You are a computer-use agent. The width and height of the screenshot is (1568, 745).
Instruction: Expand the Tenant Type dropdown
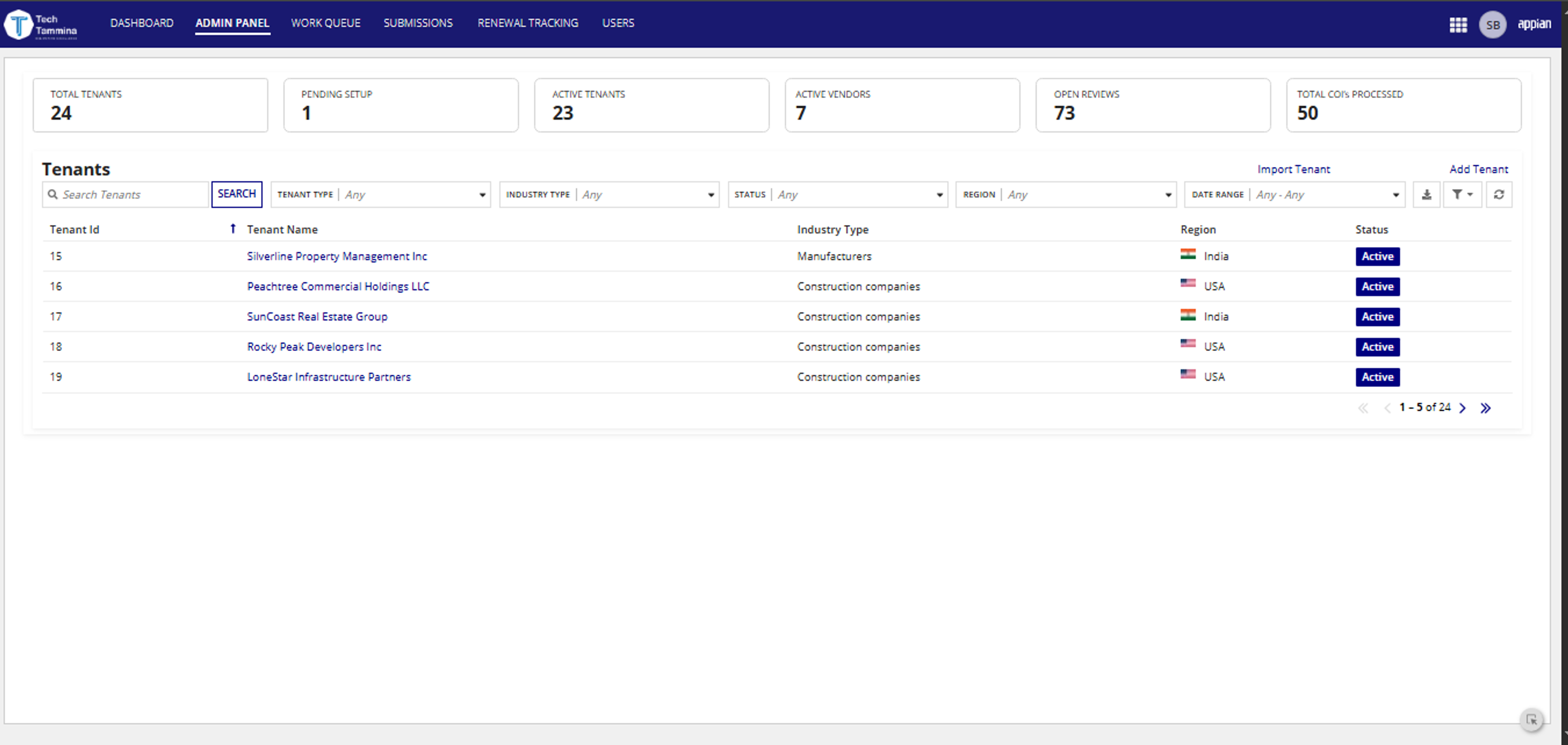pos(381,194)
